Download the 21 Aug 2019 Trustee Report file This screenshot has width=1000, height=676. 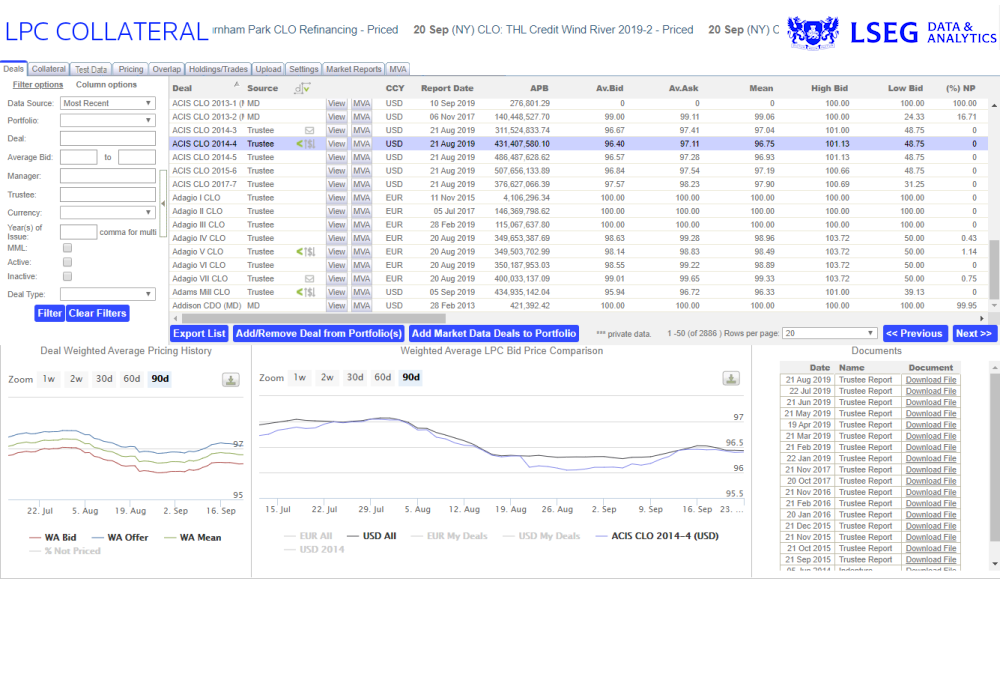pyautogui.click(x=931, y=379)
